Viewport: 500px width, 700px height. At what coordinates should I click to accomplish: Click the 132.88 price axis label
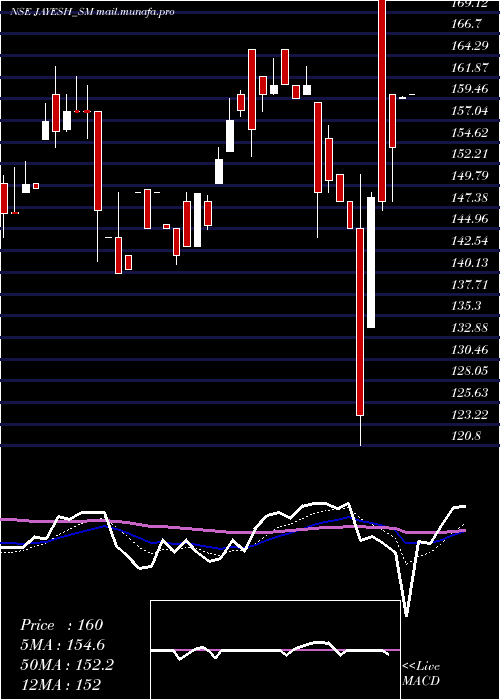470,328
